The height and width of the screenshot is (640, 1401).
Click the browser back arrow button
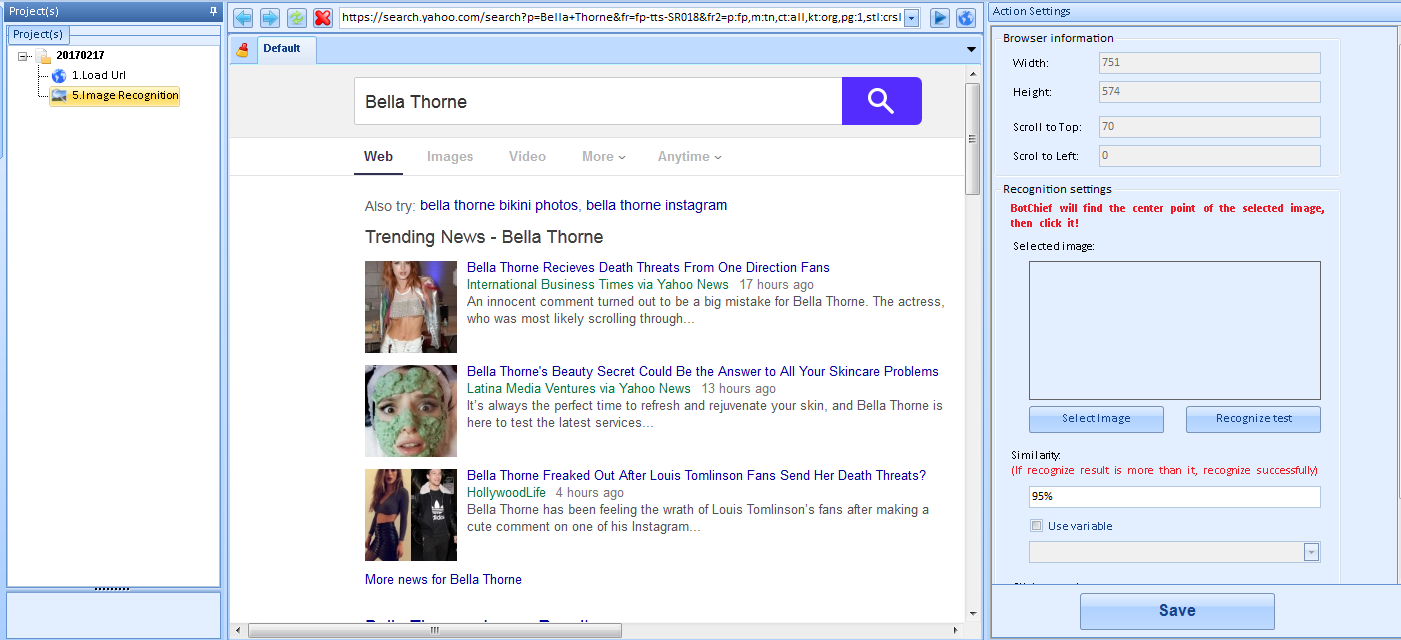click(243, 18)
